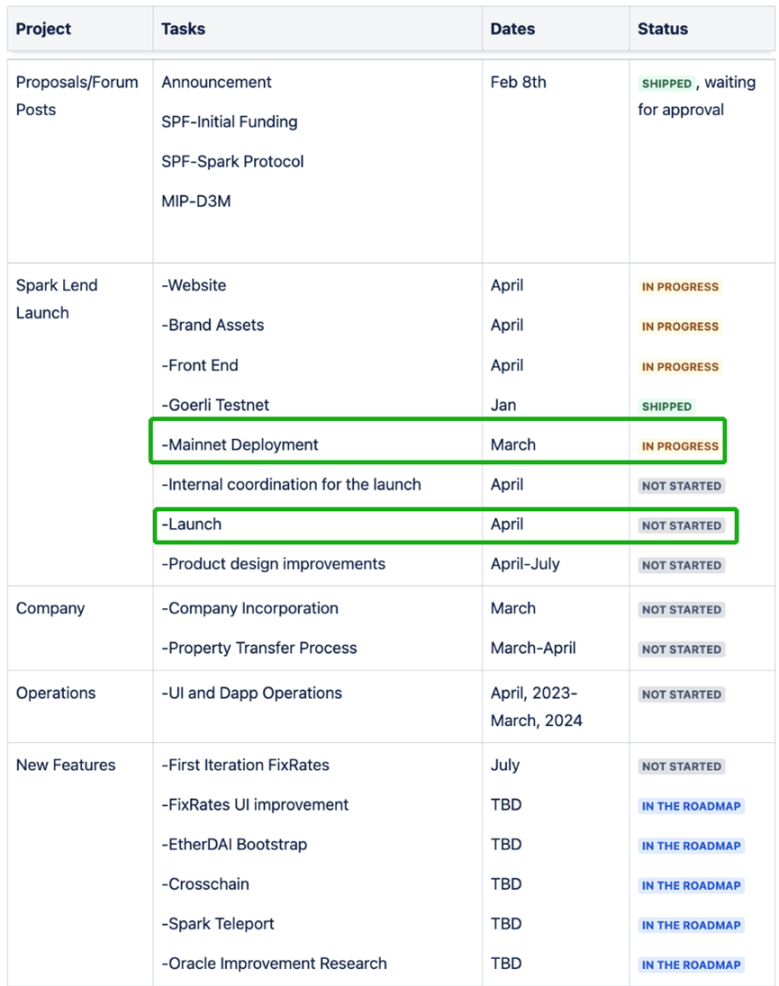Select the Spark Lend Launch project cell
This screenshot has width=779, height=986.
click(x=56, y=299)
